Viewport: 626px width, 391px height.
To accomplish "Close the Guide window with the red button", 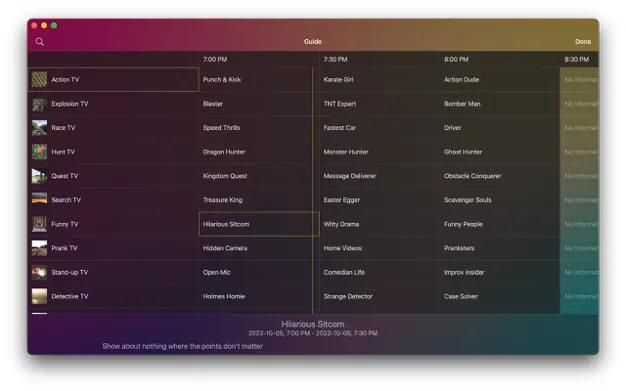I will coord(34,26).
